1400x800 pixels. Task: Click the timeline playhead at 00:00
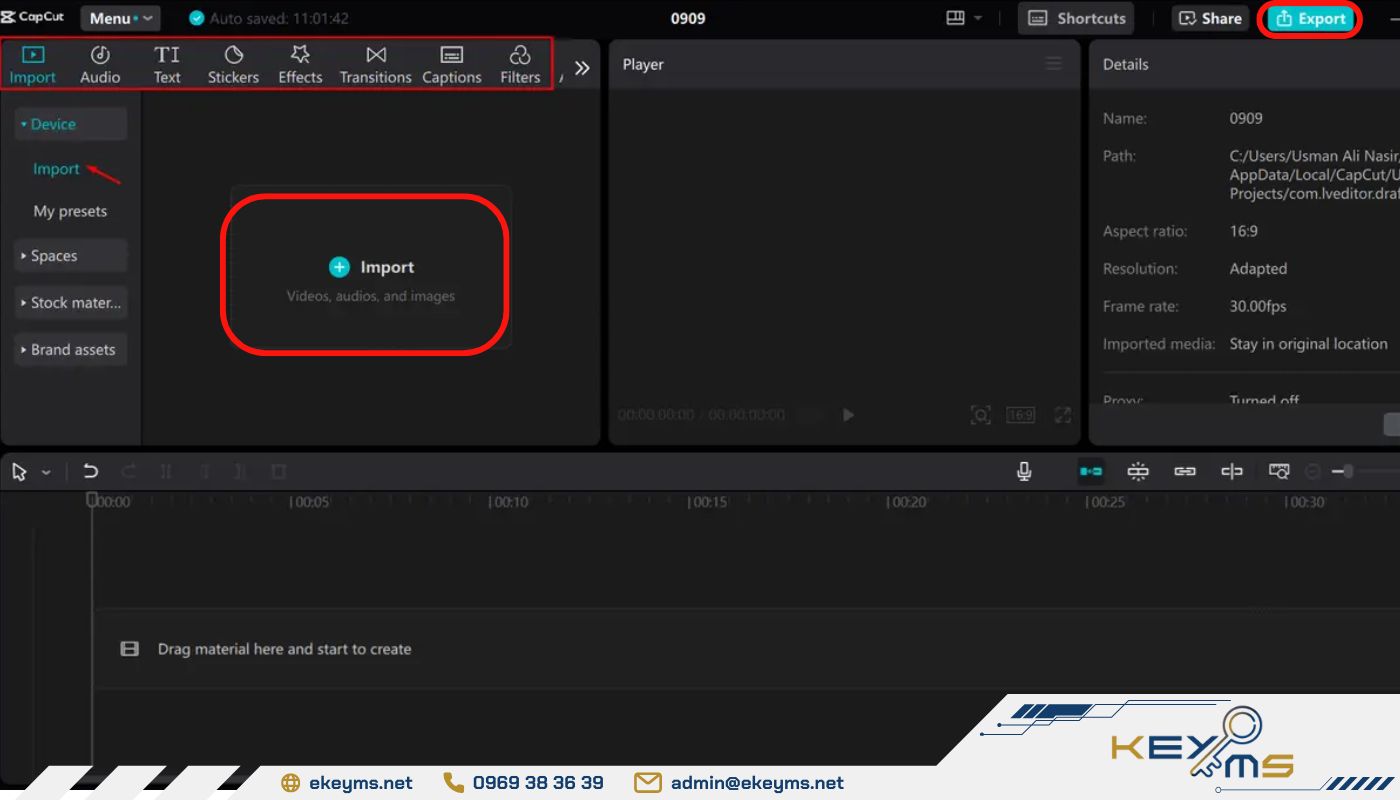(92, 499)
